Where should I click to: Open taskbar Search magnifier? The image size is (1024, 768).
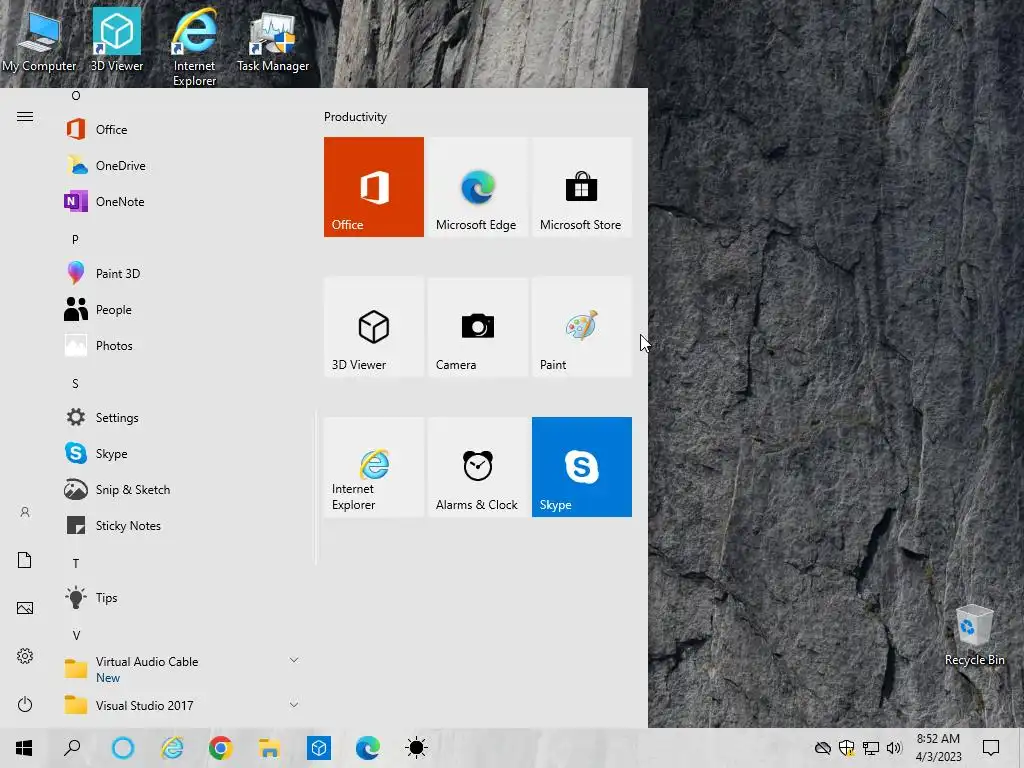[72, 748]
